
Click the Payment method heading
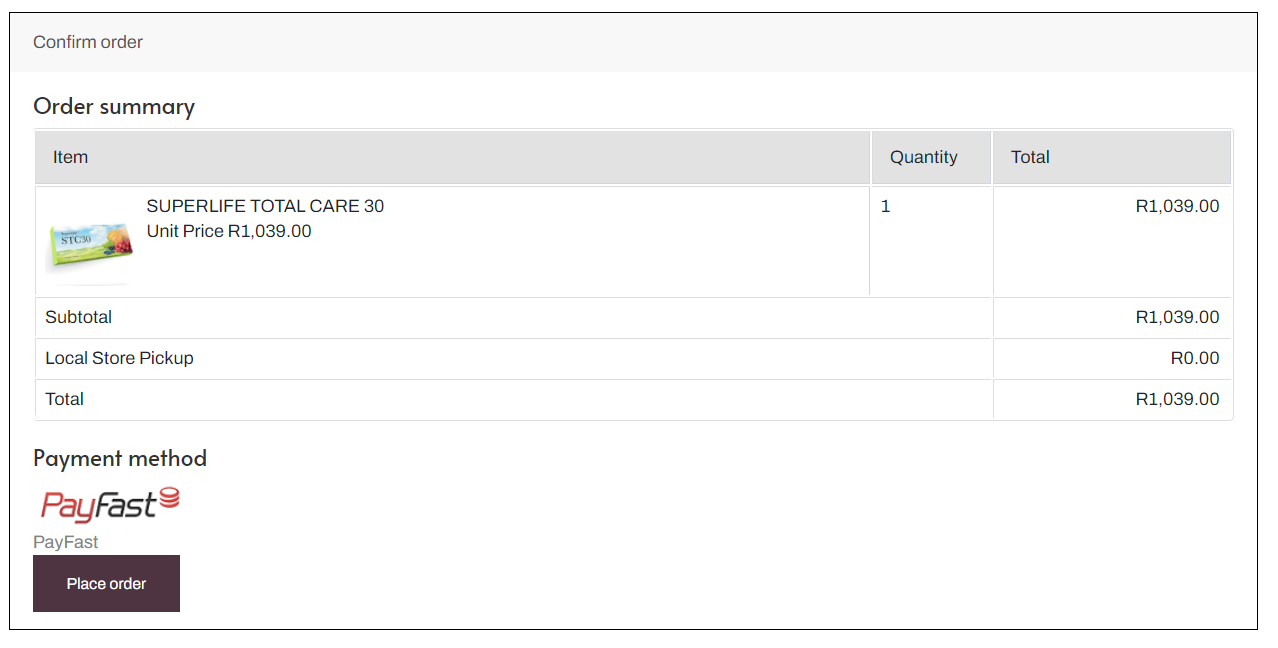[x=120, y=458]
